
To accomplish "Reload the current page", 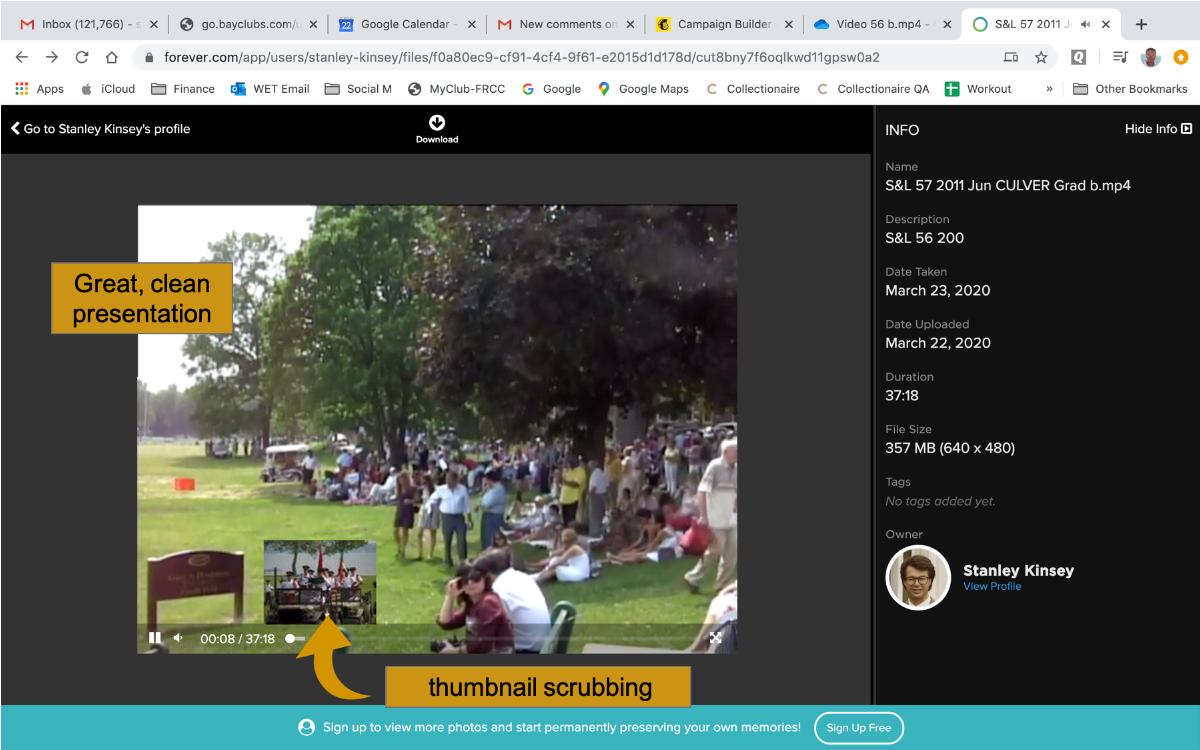I will point(82,58).
